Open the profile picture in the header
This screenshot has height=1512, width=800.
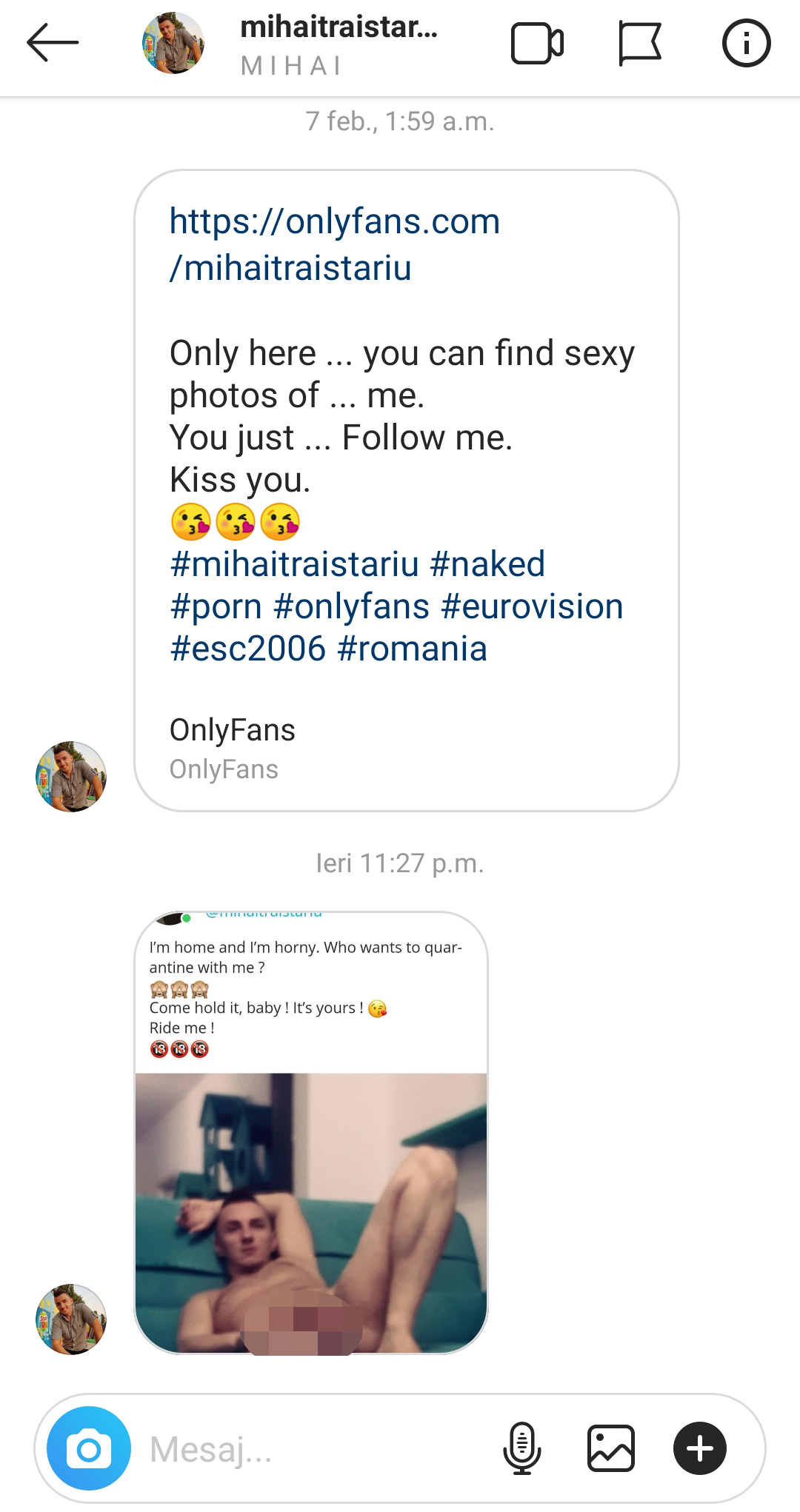pos(173,43)
